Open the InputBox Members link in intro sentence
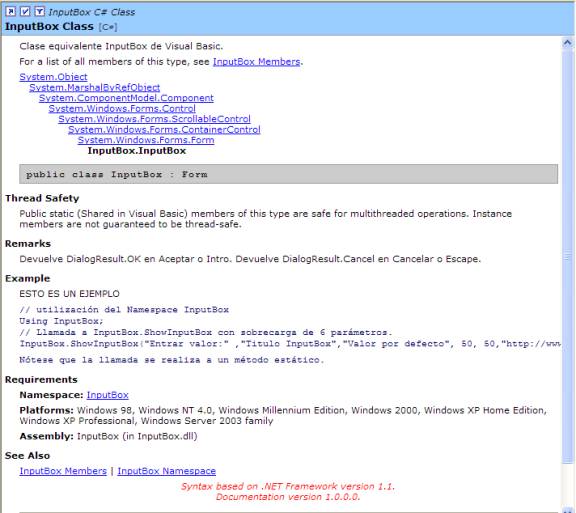 point(256,62)
